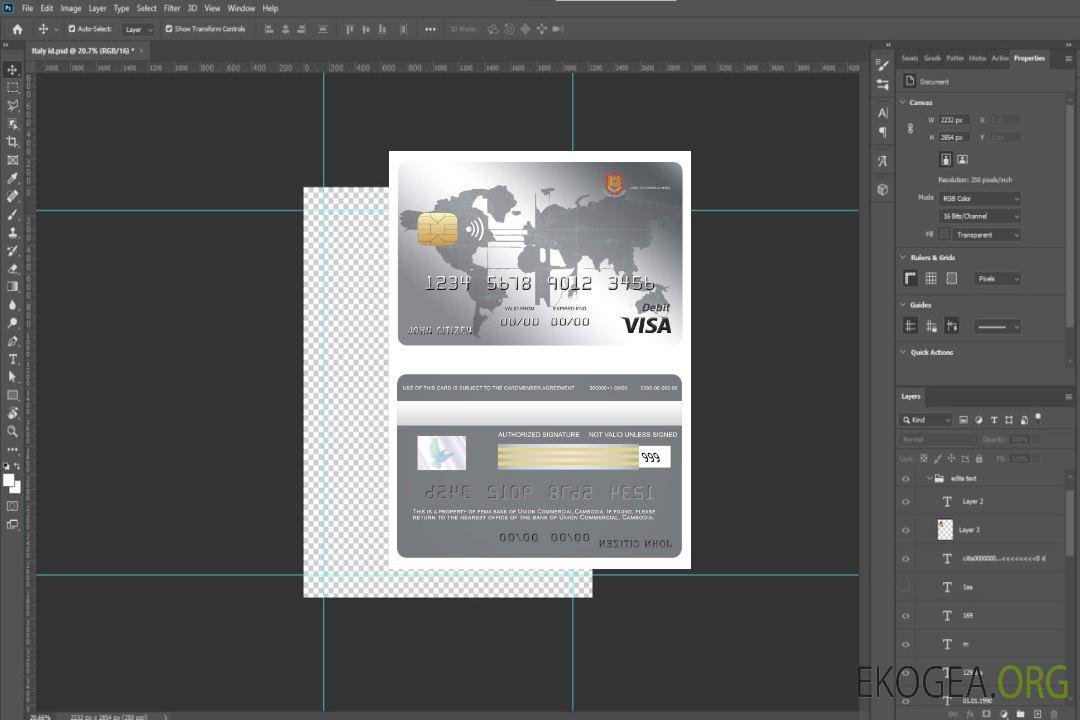The width and height of the screenshot is (1080, 720).
Task: Toggle rulers icon in Rulers & Grids
Action: tap(911, 278)
